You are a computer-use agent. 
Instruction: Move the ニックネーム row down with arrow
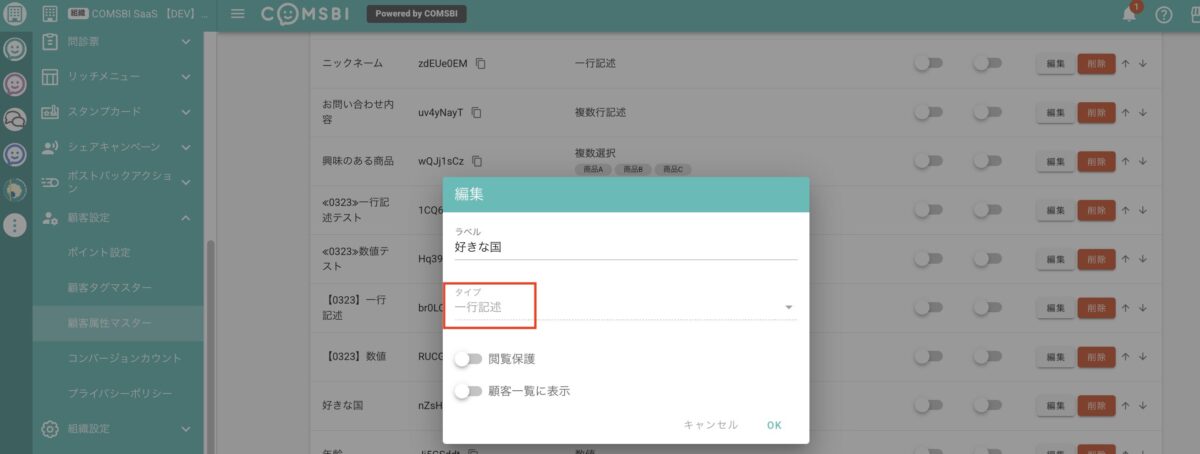pyautogui.click(x=1142, y=63)
